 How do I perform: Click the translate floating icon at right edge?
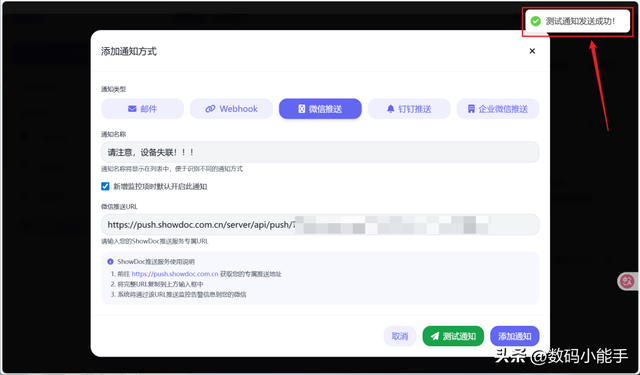[627, 281]
